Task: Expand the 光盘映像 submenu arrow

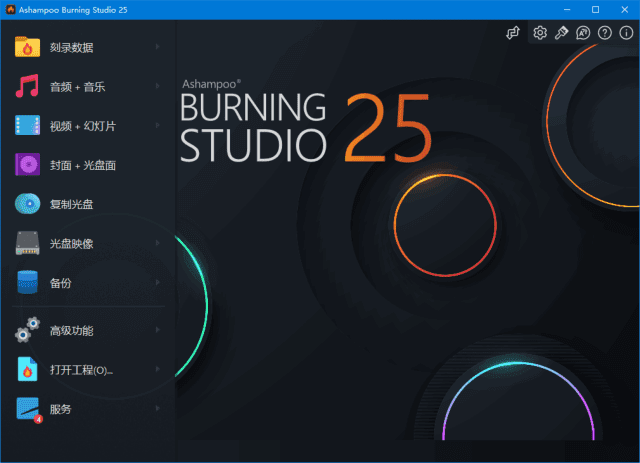Action: click(158, 244)
